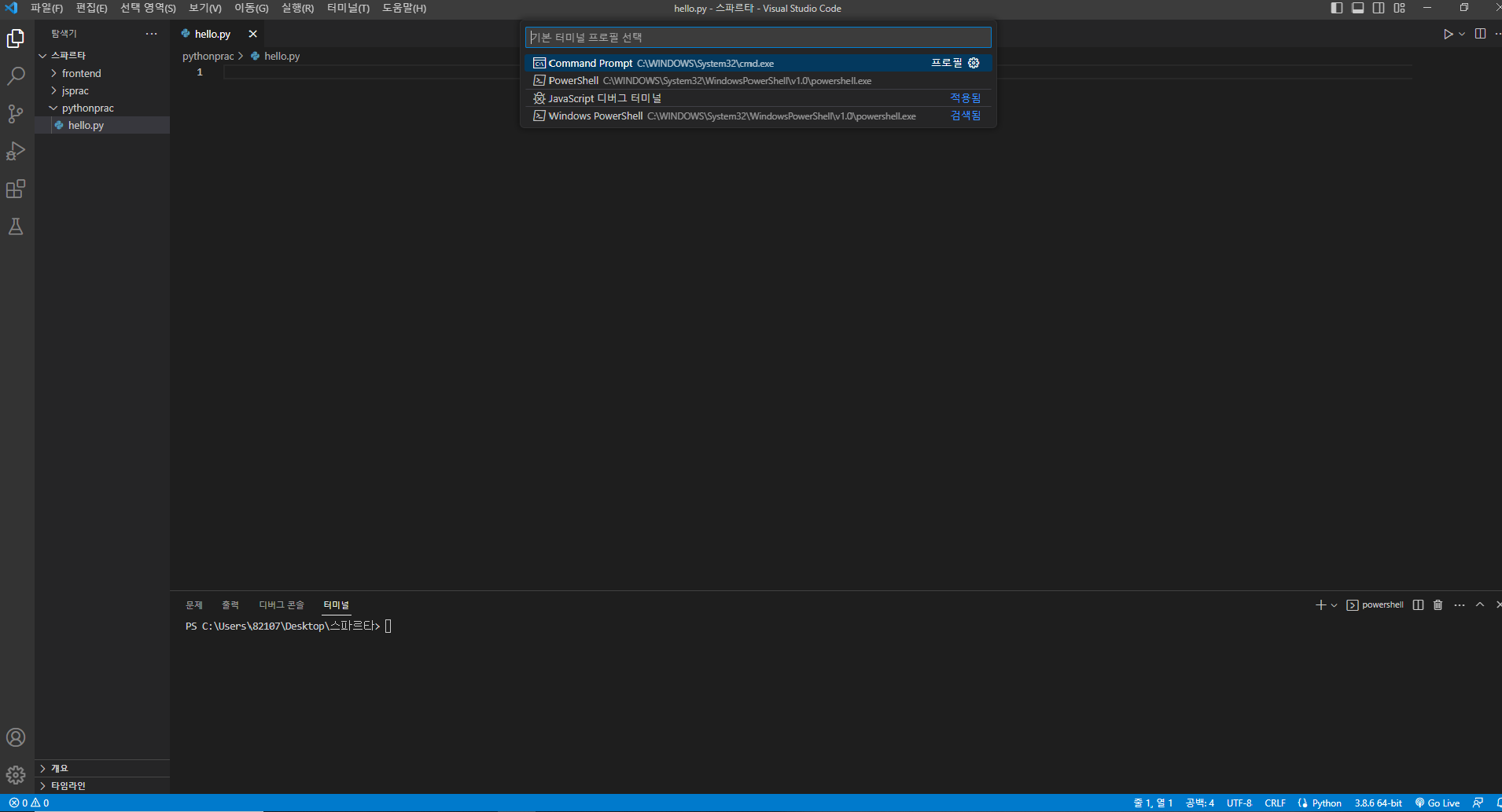Select Windows PowerShell profile entry
The image size is (1502, 812).
tap(758, 116)
